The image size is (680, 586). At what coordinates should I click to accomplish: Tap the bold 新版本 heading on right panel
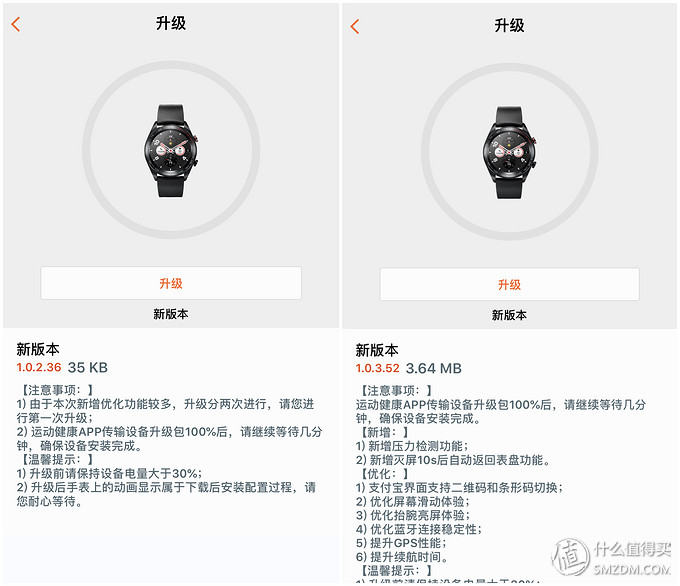pos(377,350)
